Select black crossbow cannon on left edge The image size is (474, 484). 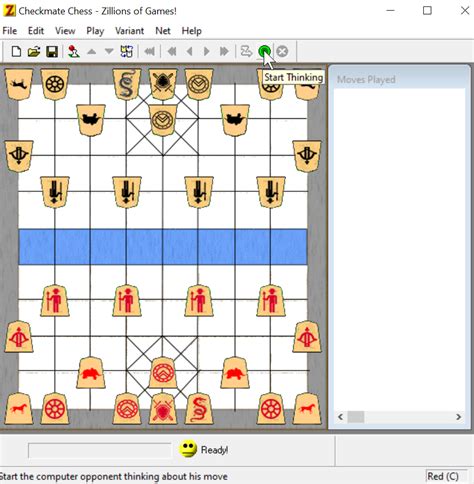[19, 156]
